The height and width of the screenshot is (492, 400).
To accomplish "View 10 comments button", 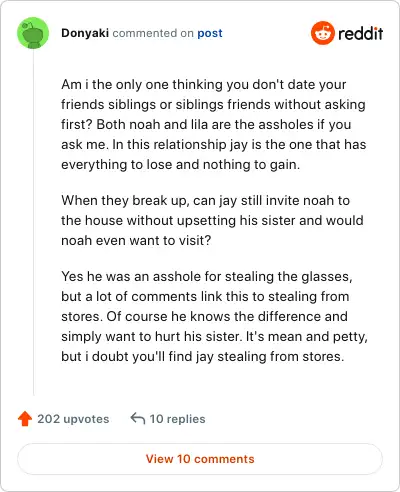I will coord(200,459).
